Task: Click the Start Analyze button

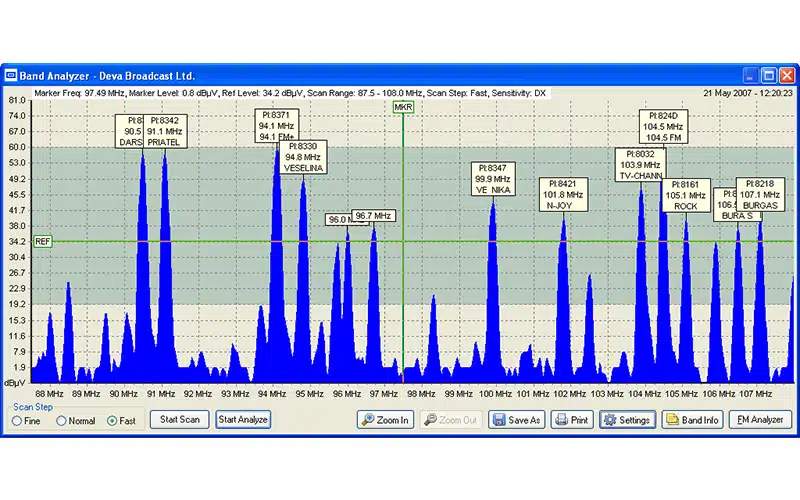Action: [x=243, y=419]
